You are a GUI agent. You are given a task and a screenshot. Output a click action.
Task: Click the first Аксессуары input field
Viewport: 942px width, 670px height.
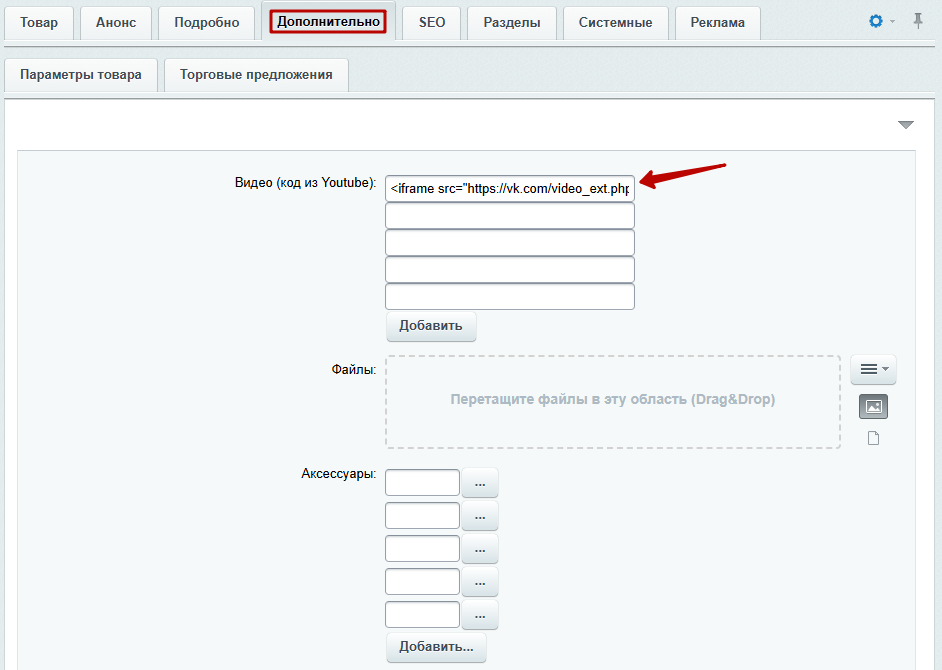click(422, 483)
